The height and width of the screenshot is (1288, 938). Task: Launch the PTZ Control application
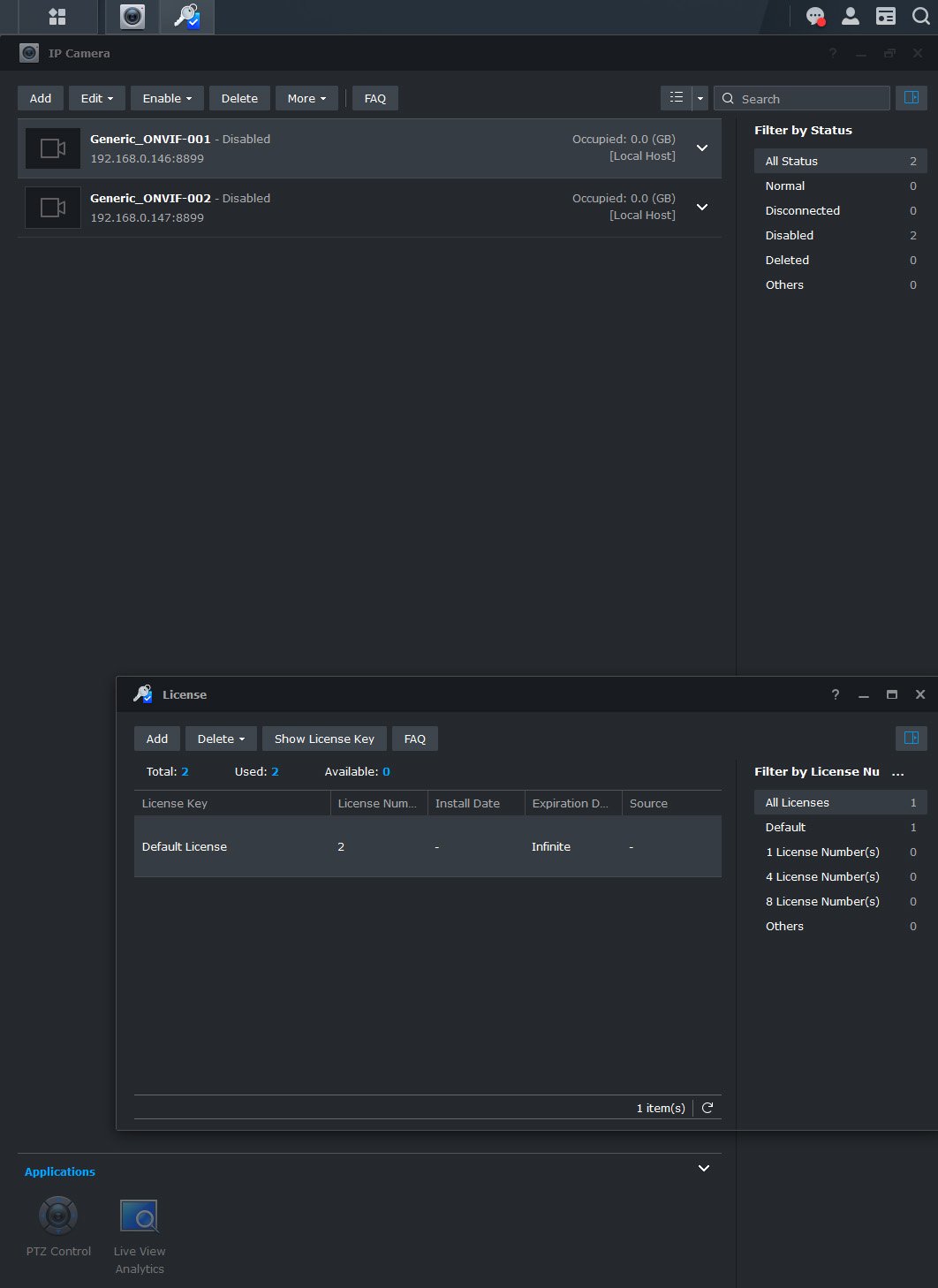[58, 1216]
